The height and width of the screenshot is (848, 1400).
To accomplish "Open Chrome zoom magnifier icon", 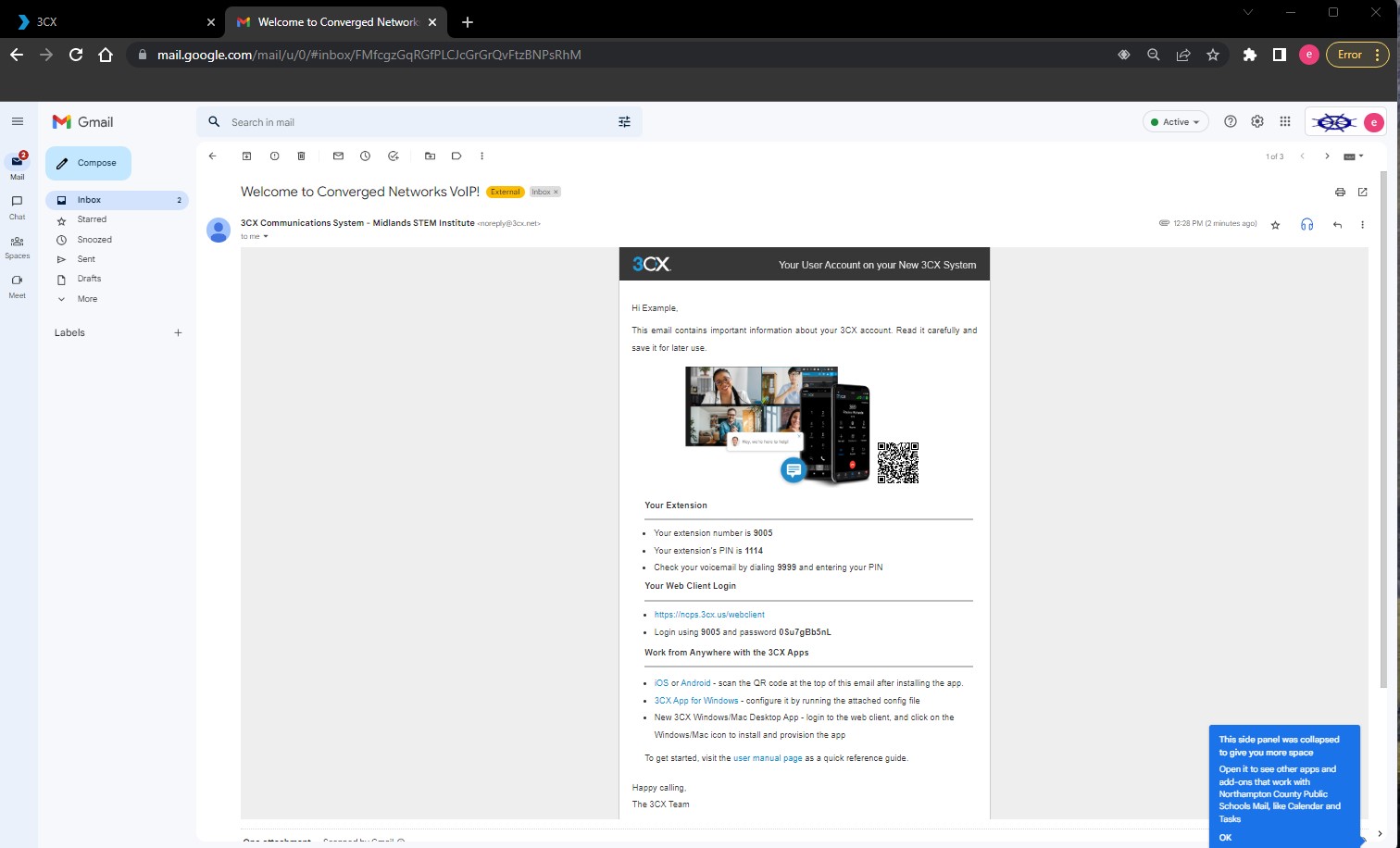I will click(x=1153, y=55).
